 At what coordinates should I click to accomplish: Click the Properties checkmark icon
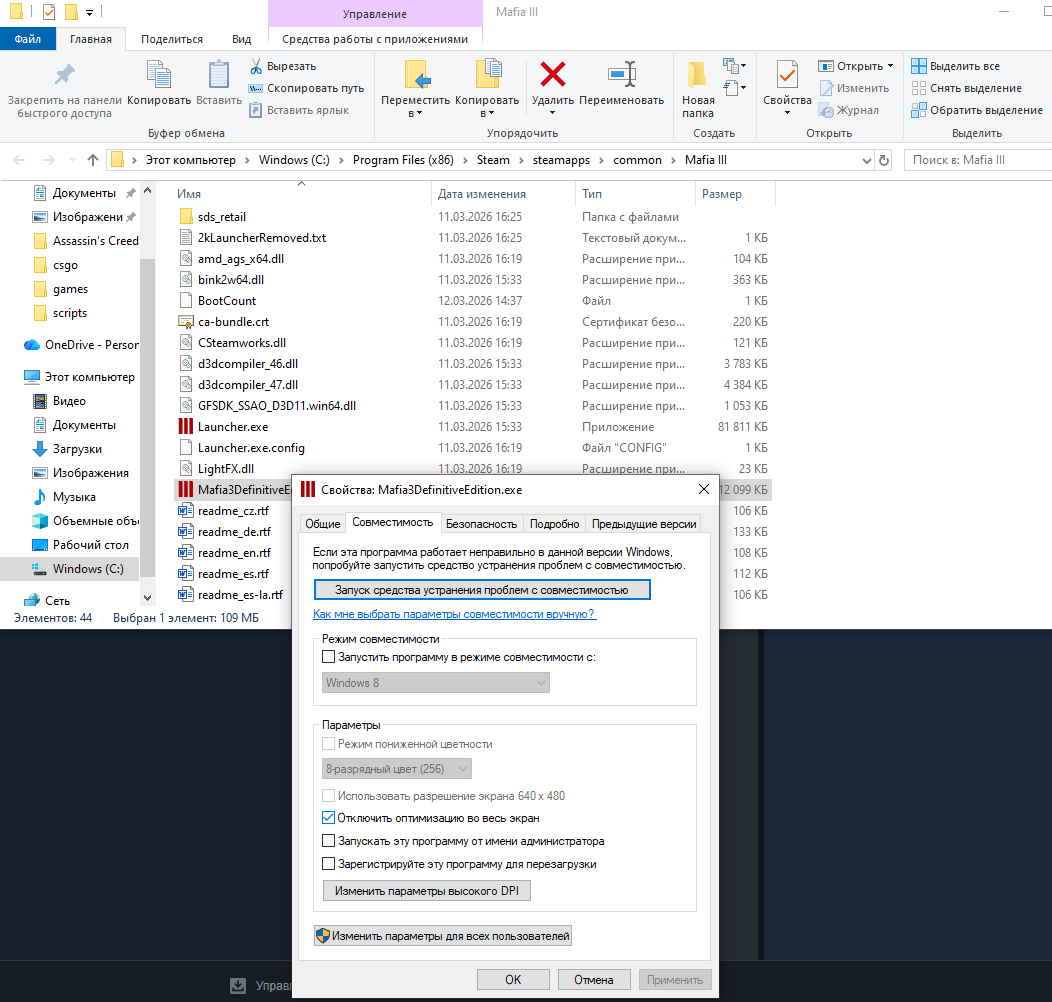pos(787,74)
